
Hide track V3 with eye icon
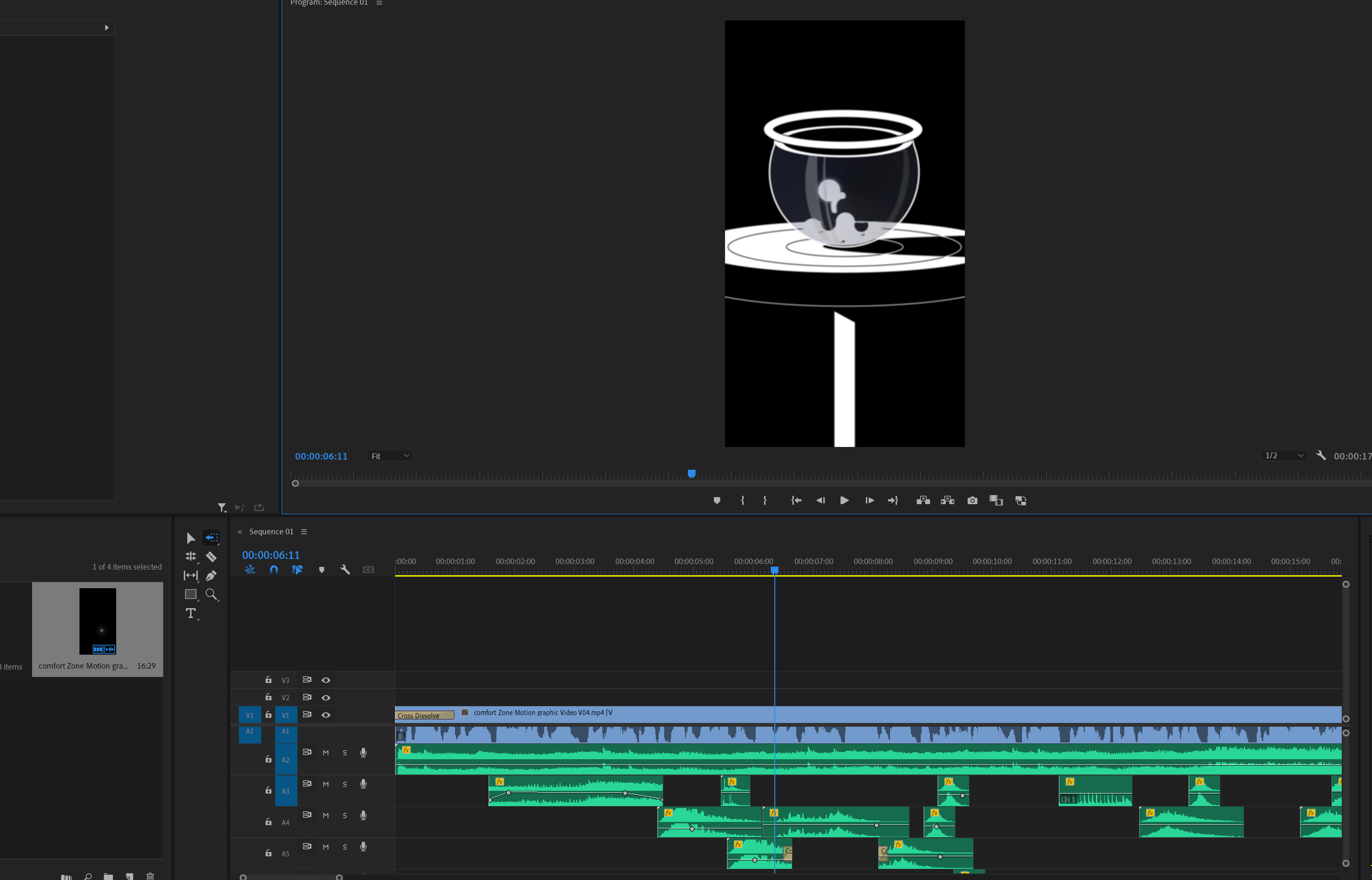[x=326, y=680]
